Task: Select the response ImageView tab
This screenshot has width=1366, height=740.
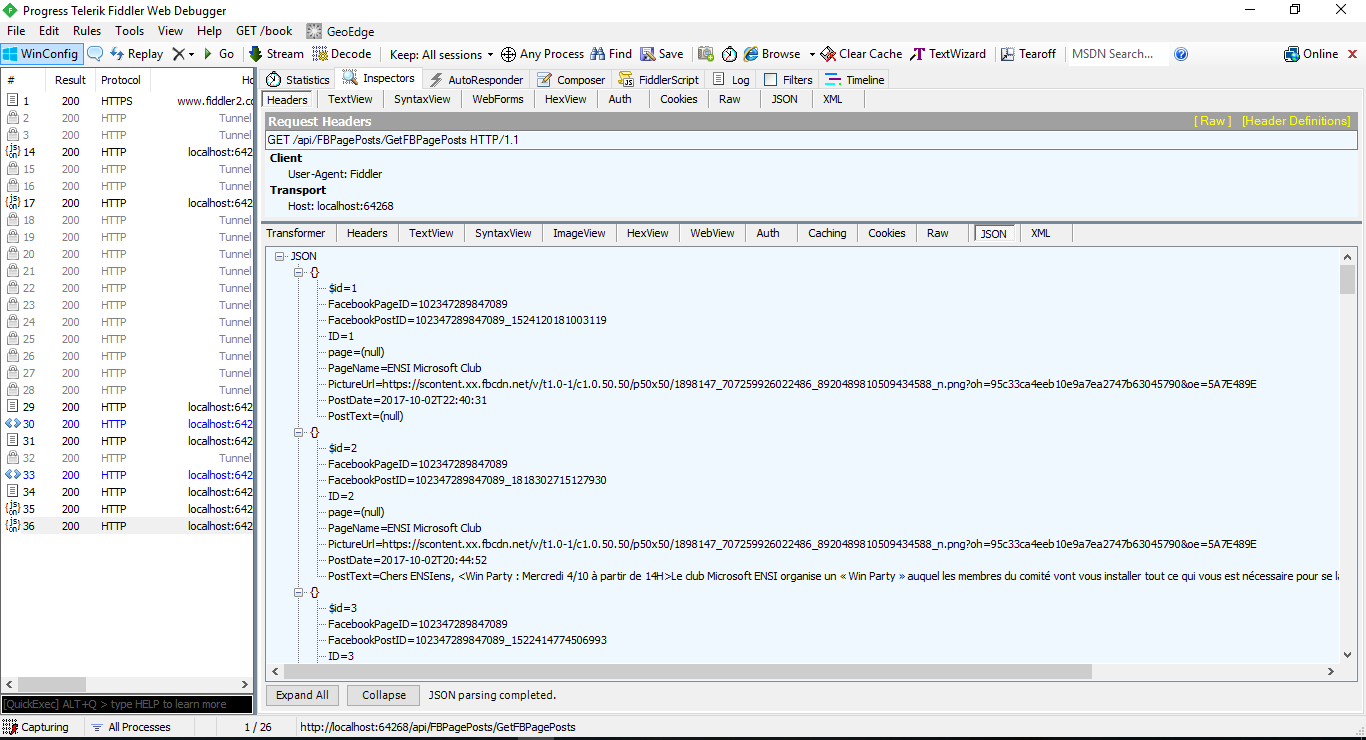Action: (579, 233)
